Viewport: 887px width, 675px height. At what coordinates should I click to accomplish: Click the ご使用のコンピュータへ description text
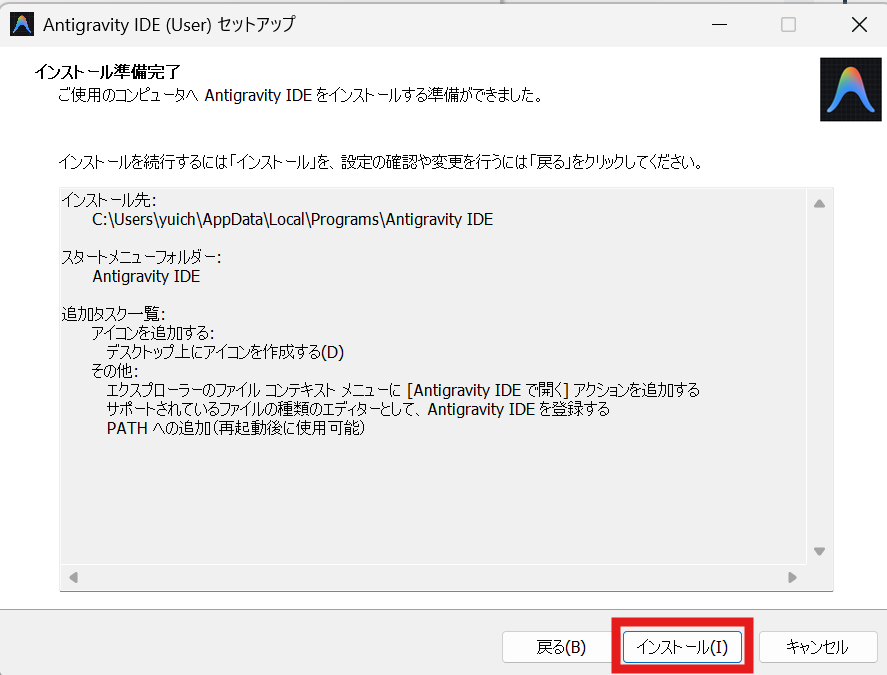pos(300,95)
